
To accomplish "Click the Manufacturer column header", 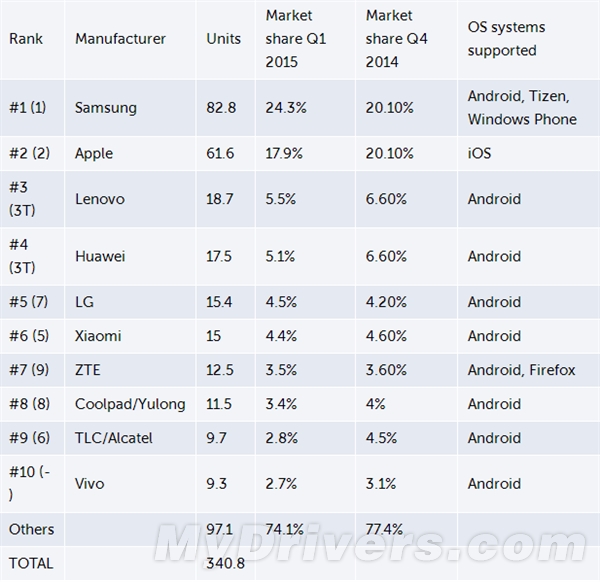I will (120, 39).
